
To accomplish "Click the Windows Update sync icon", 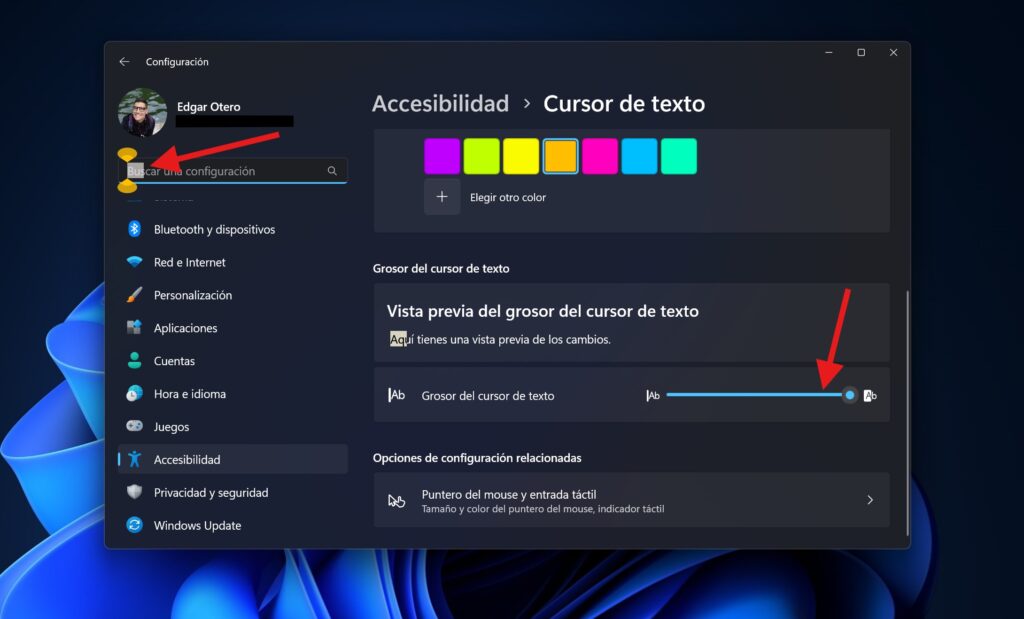I will [x=135, y=525].
